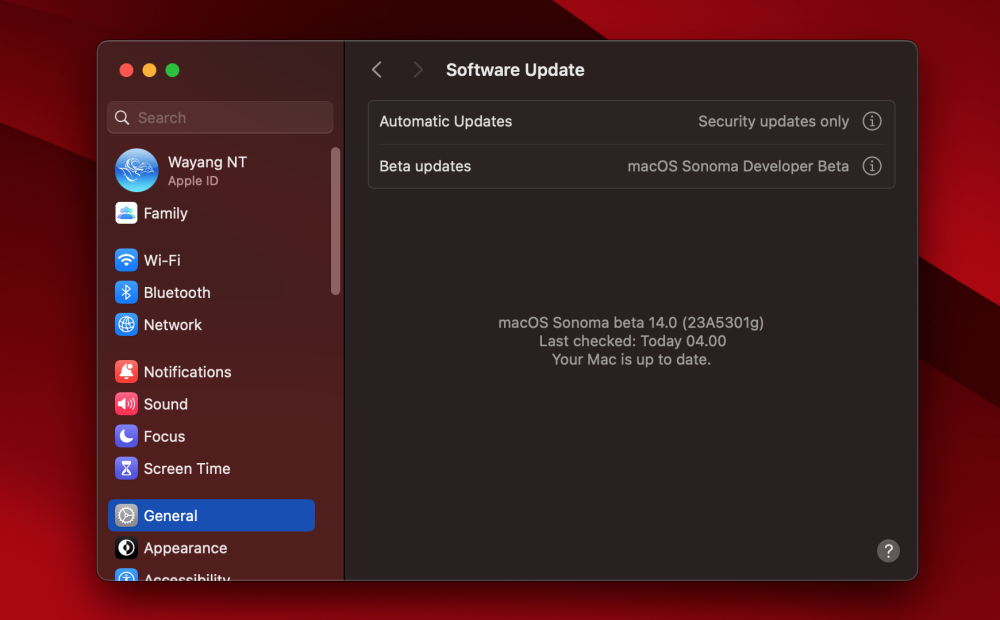Click the Your Mac is up to date text
Screen dimensions: 1000x620
(x=631, y=359)
